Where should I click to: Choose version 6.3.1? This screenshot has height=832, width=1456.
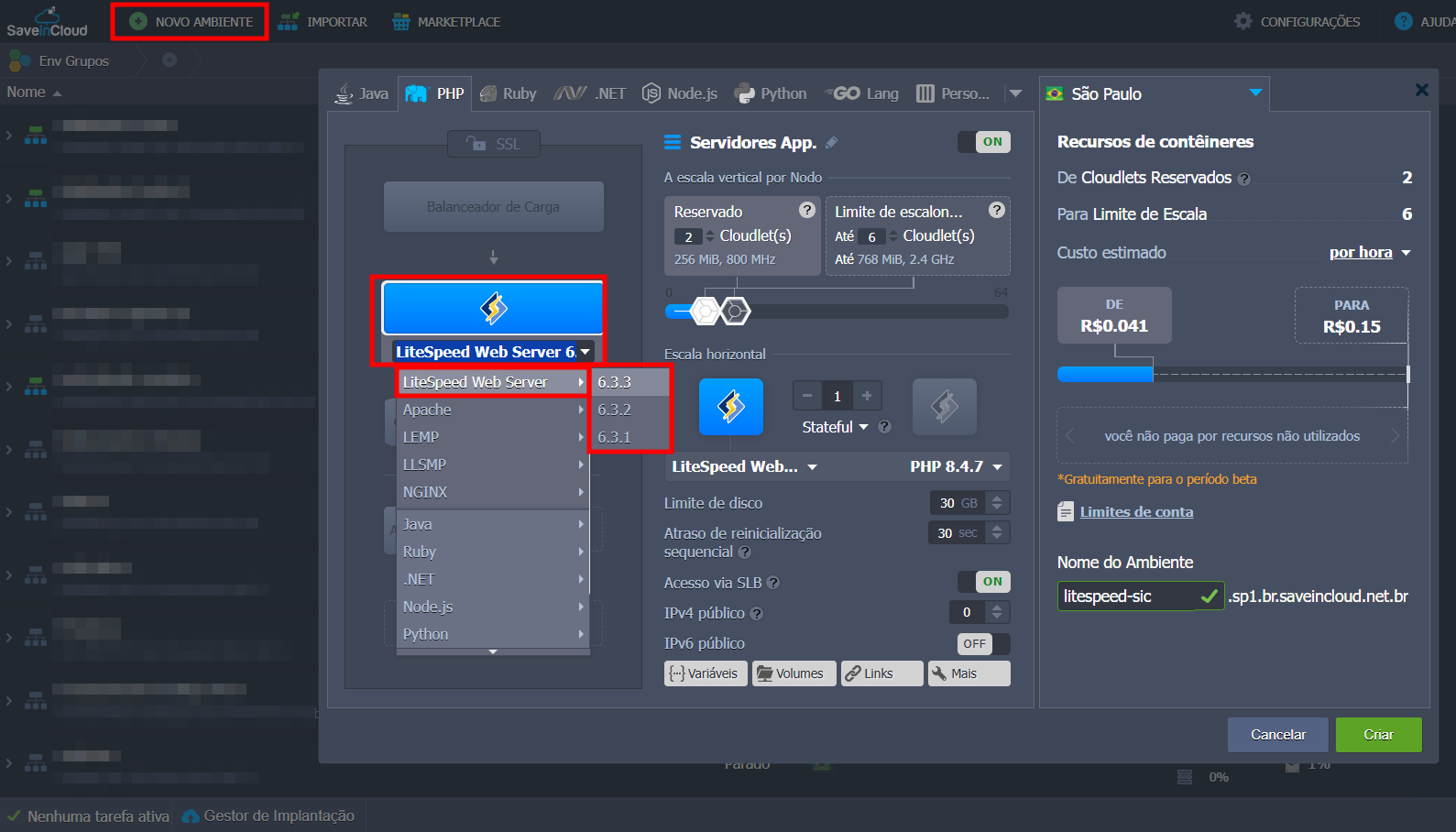click(630, 437)
